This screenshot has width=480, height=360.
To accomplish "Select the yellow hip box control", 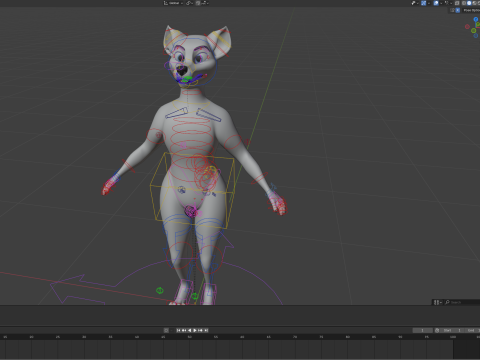I will click(x=193, y=191).
